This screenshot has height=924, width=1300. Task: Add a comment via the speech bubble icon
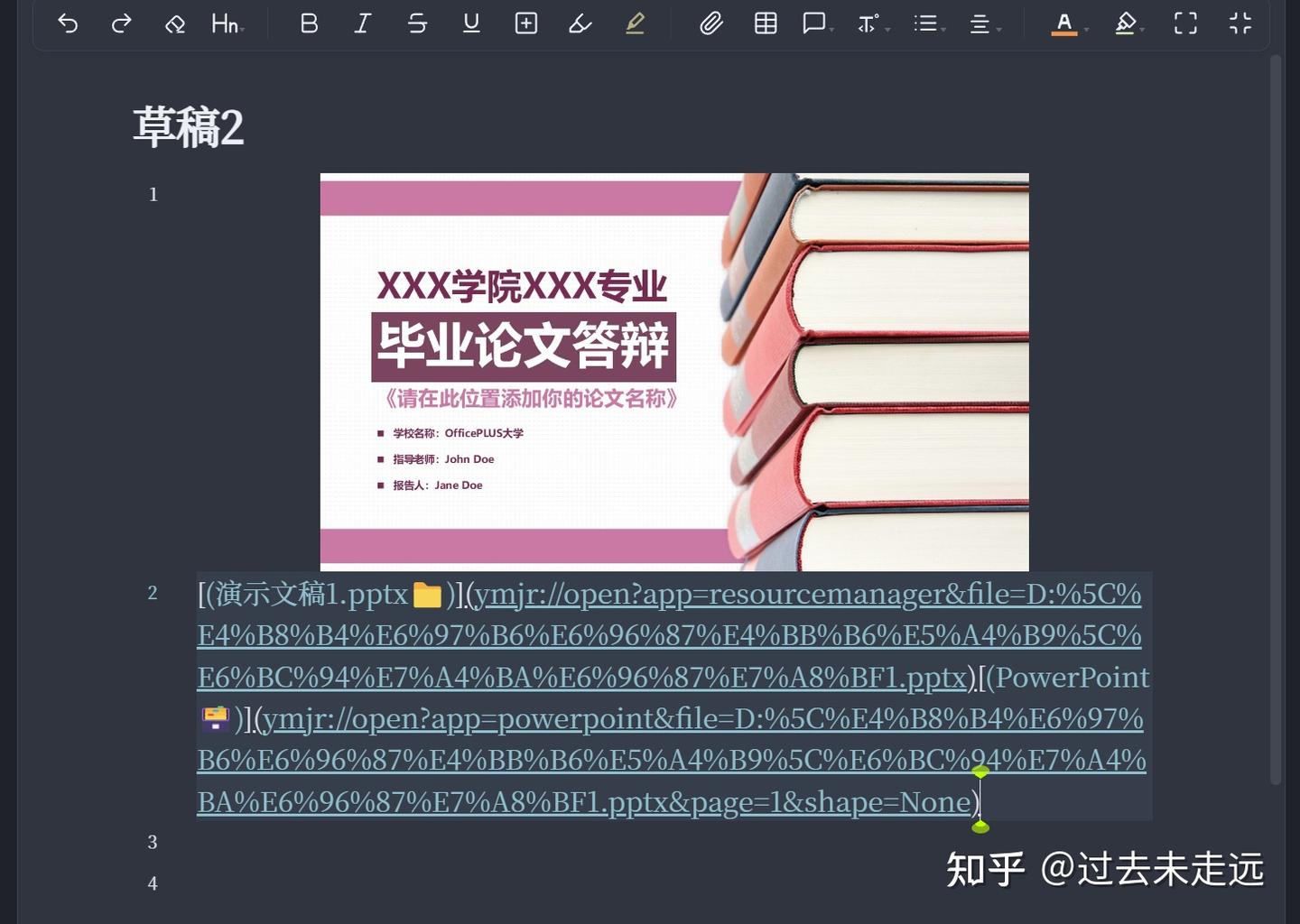813,24
